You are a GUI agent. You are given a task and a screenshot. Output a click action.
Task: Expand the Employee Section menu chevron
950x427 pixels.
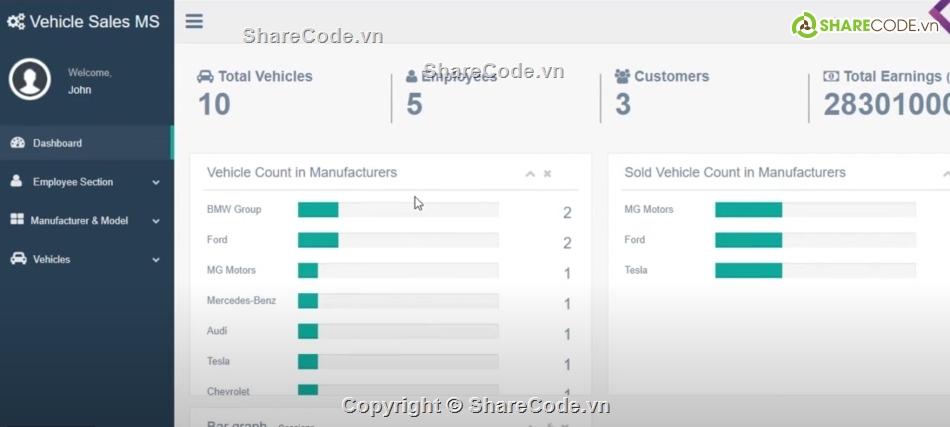tap(156, 182)
